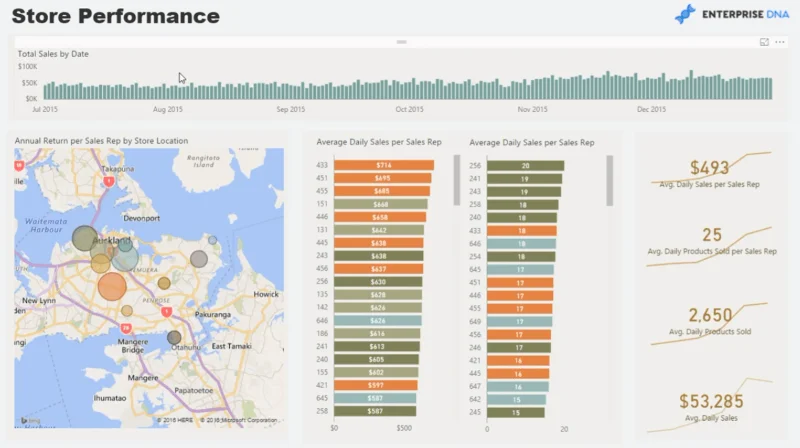
Task: Click the 25 Avg. Daily Products Sold per Rep card
Action: 712,245
